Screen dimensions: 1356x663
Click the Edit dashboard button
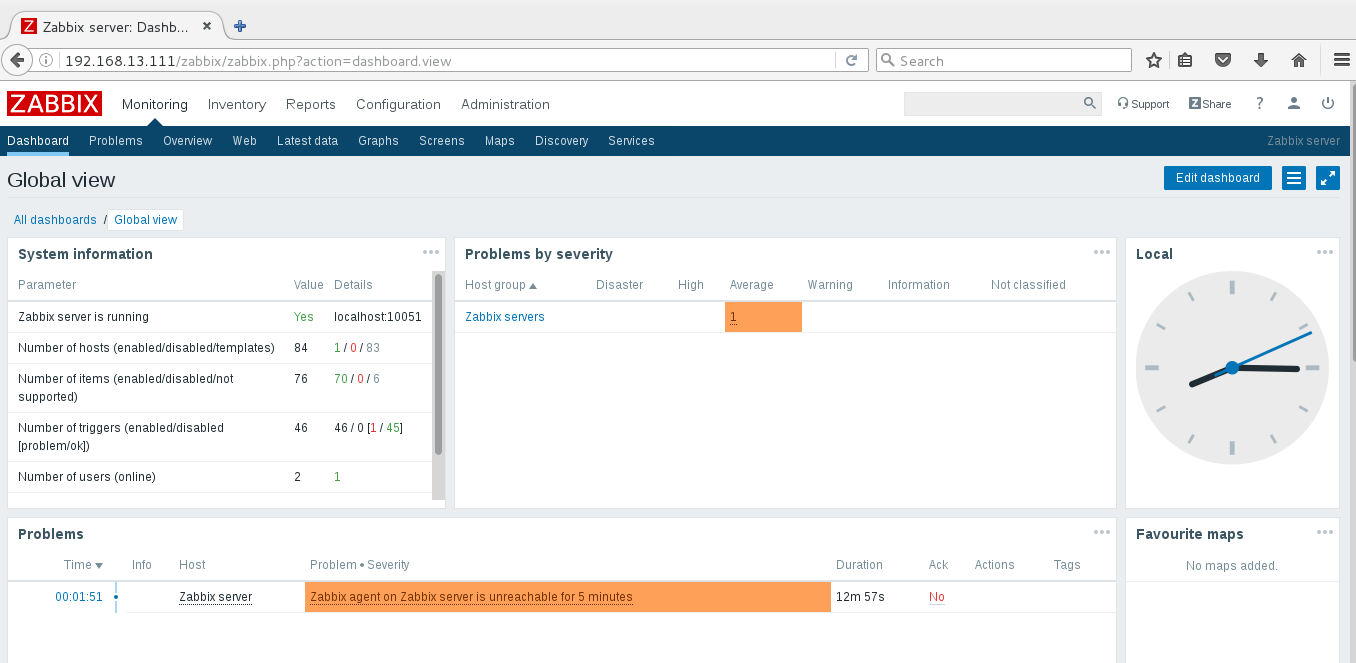pos(1218,178)
